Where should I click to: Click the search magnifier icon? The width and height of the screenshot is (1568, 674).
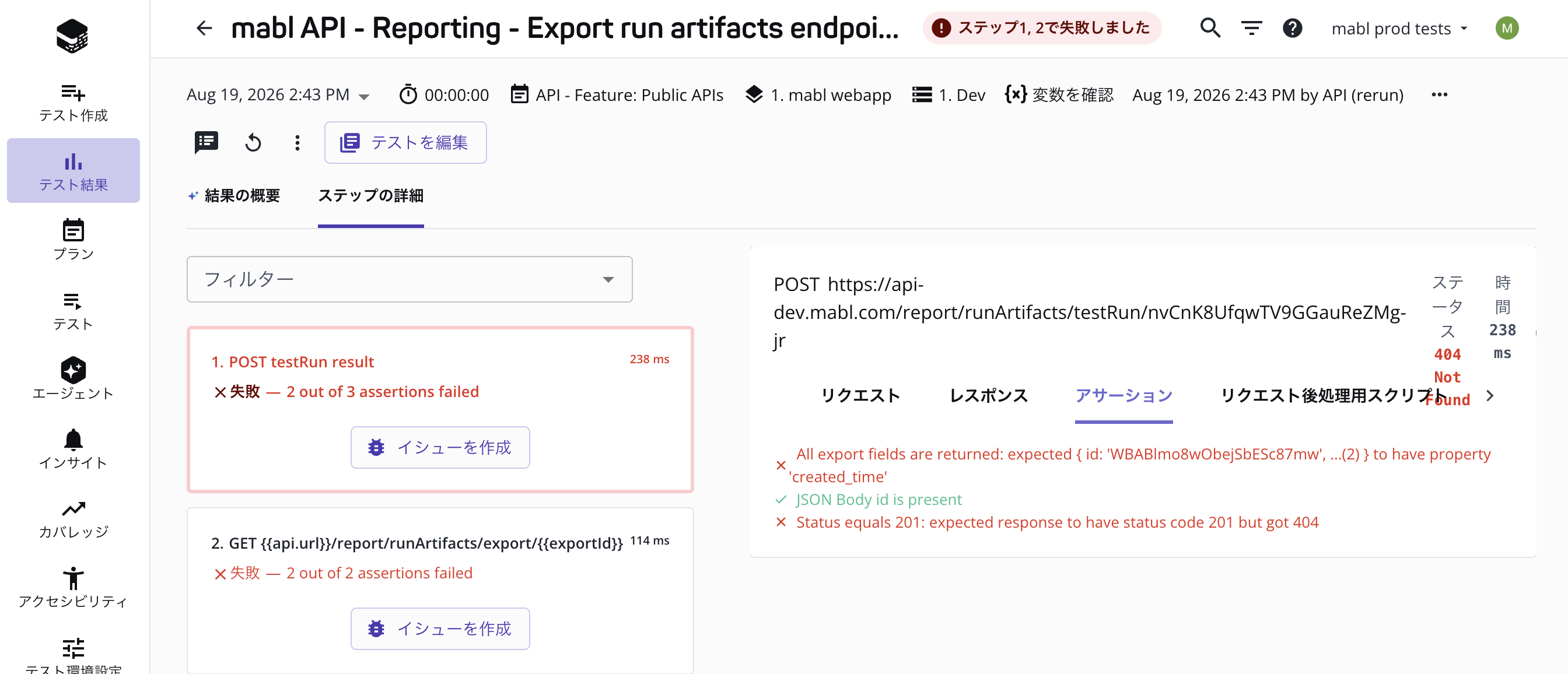(x=1210, y=28)
